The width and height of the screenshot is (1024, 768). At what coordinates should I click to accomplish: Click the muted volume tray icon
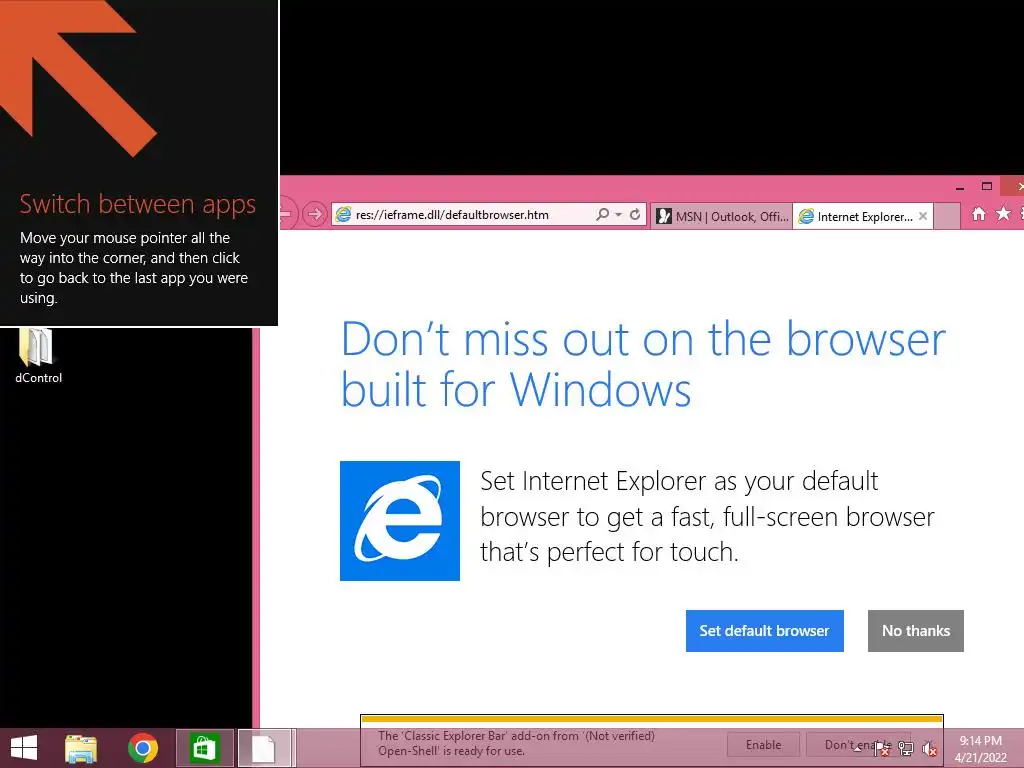click(x=930, y=749)
